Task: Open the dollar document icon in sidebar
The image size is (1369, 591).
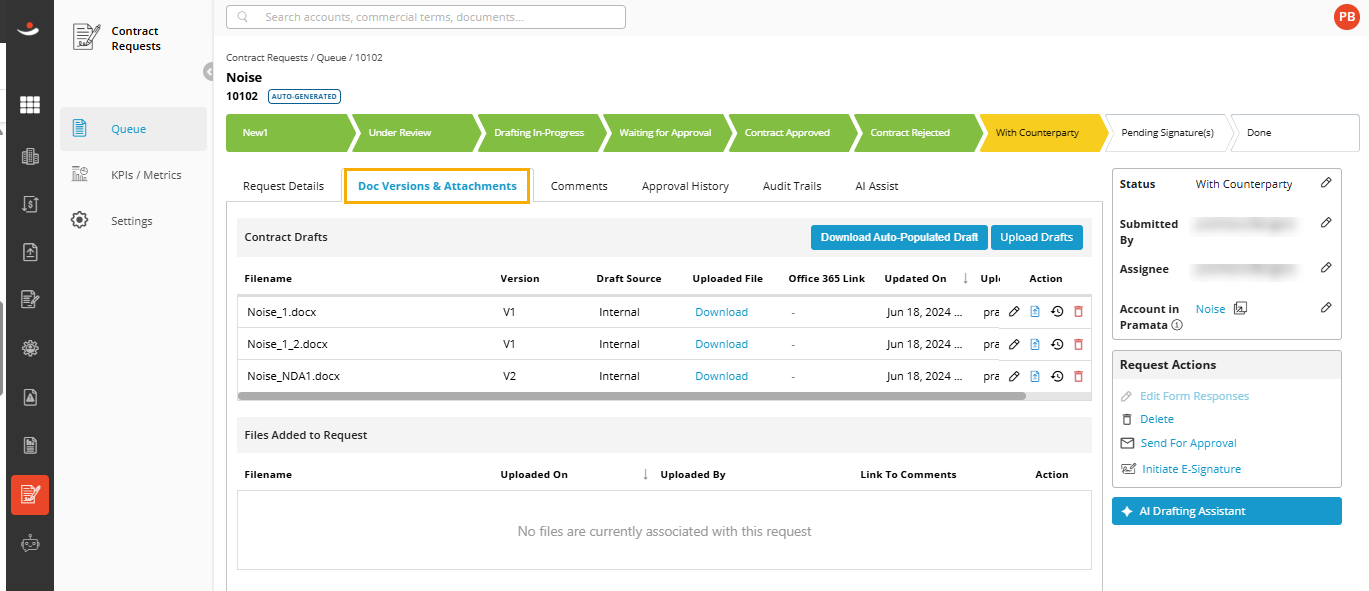Action: click(x=30, y=205)
